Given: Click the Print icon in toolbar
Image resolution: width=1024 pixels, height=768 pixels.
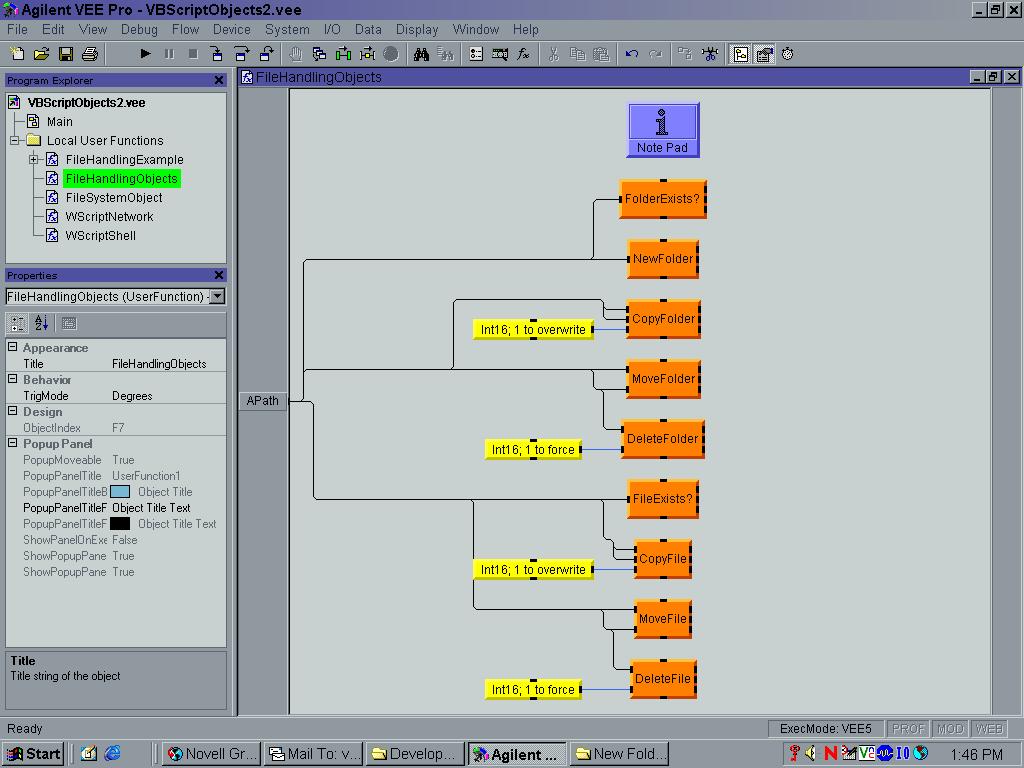Looking at the screenshot, I should coord(90,54).
